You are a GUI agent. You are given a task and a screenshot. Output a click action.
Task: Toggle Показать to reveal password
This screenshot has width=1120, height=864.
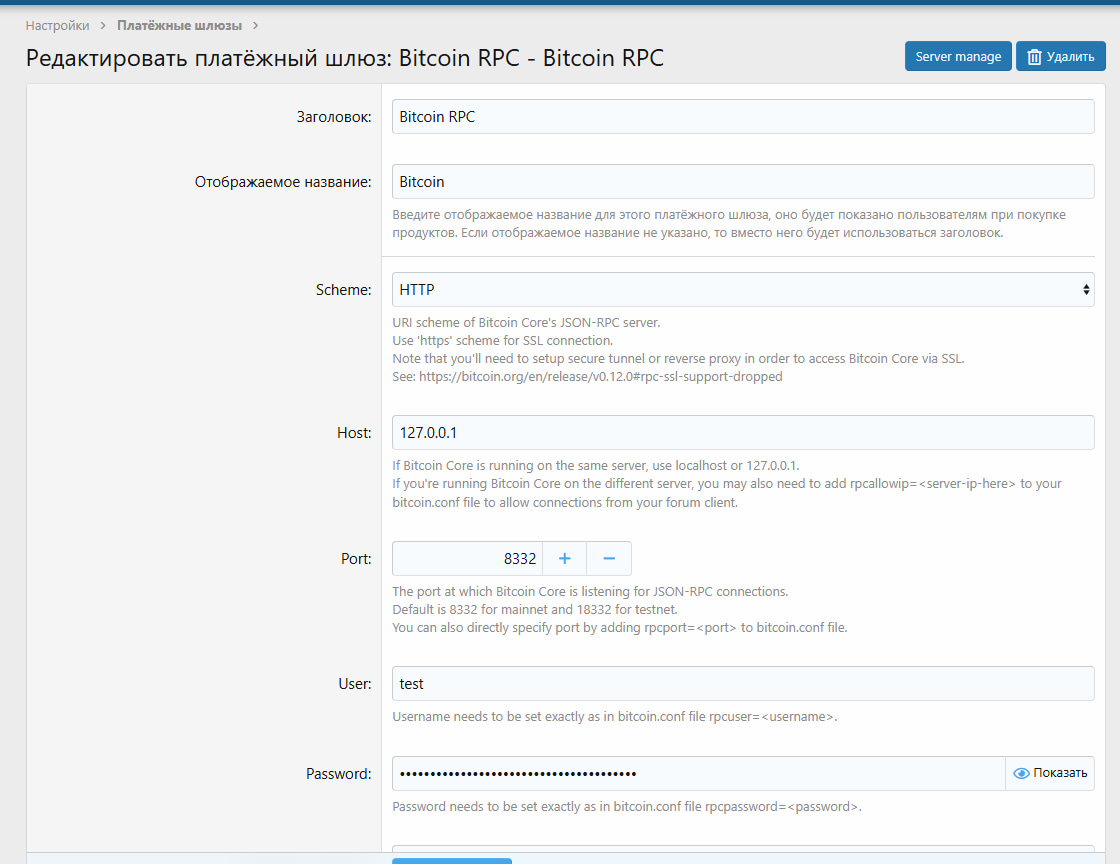click(1050, 773)
